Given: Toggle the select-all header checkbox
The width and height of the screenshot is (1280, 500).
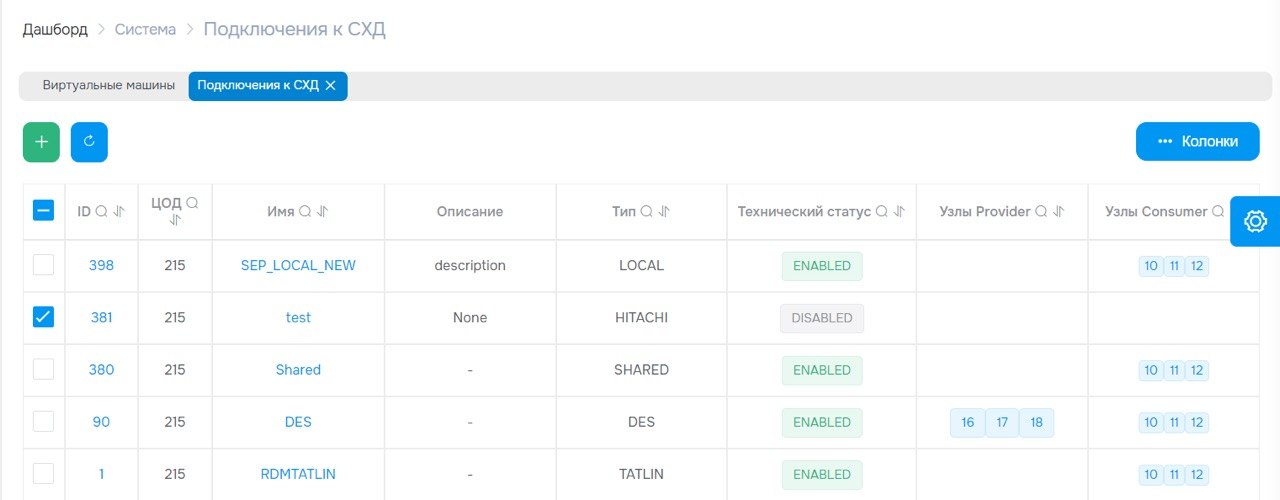Looking at the screenshot, I should pos(43,211).
